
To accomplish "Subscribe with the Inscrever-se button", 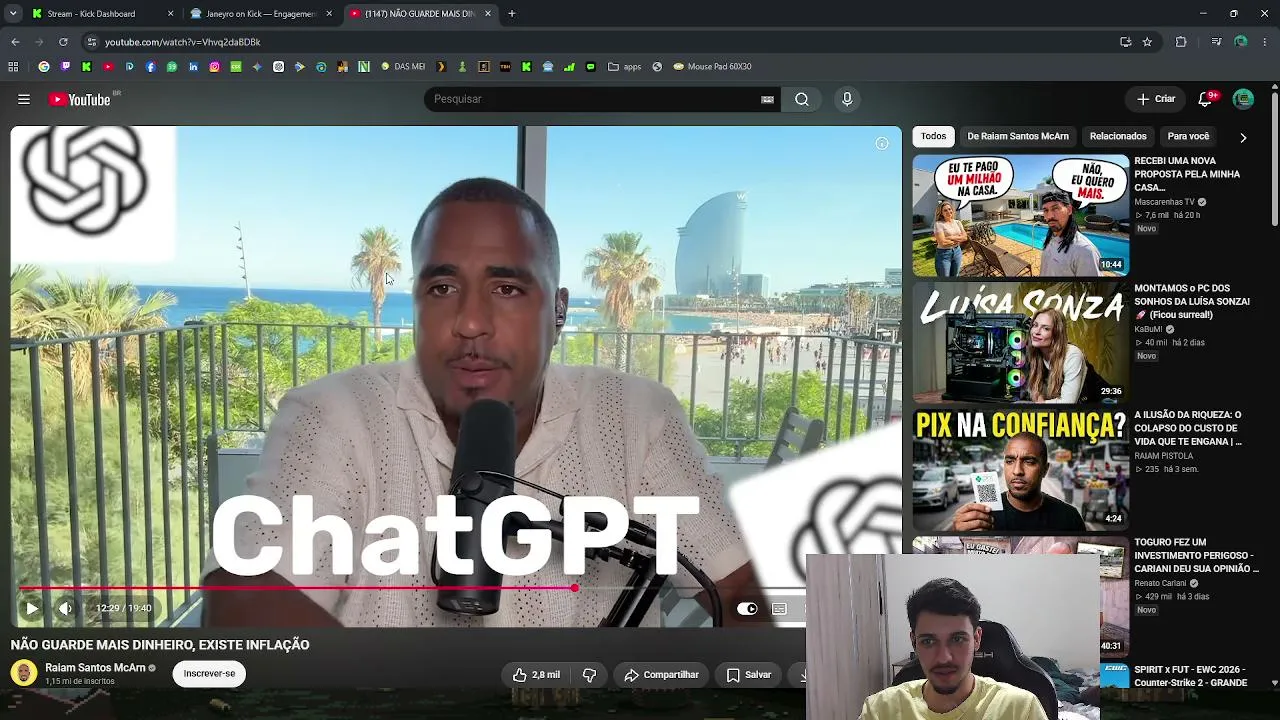I will [x=209, y=674].
